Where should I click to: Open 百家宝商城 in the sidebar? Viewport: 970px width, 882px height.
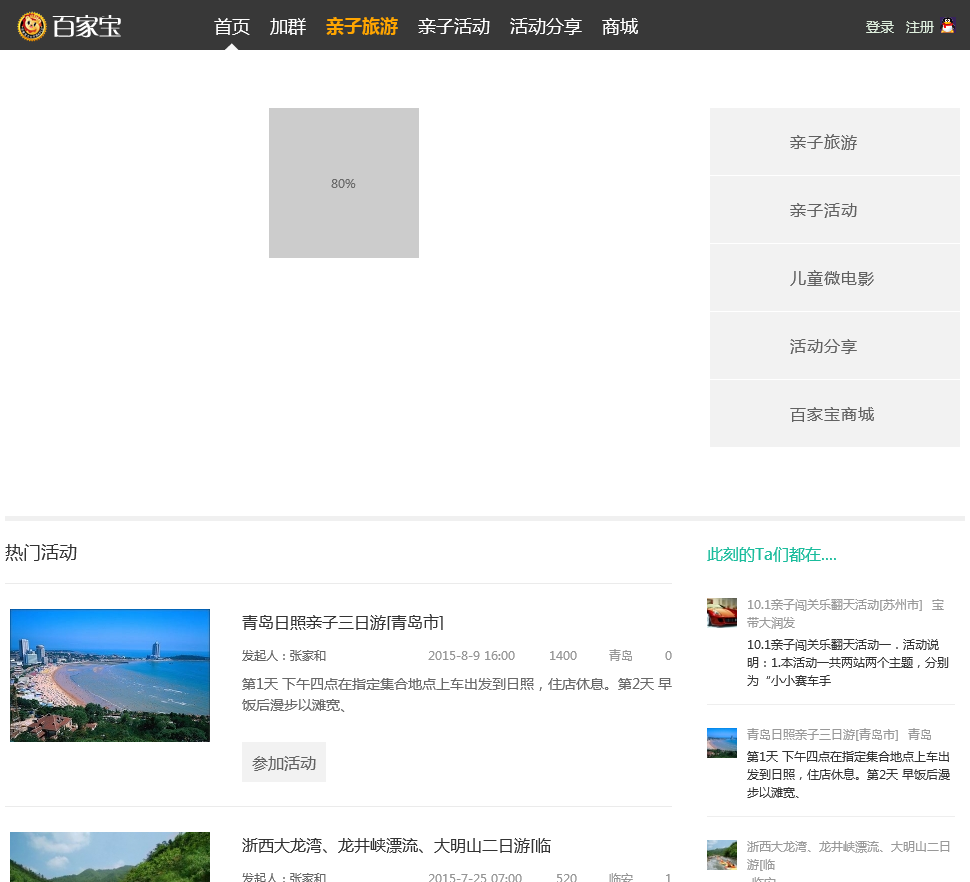pos(835,414)
